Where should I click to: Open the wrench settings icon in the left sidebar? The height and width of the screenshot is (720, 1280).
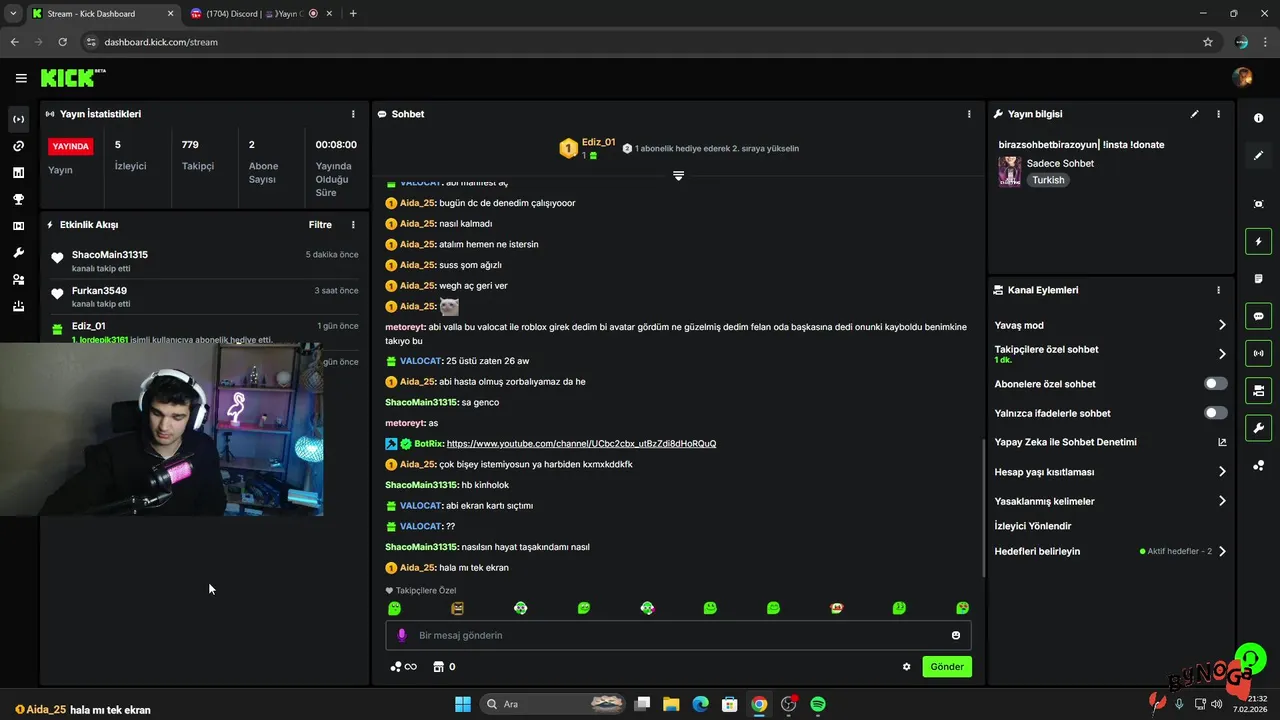(18, 253)
